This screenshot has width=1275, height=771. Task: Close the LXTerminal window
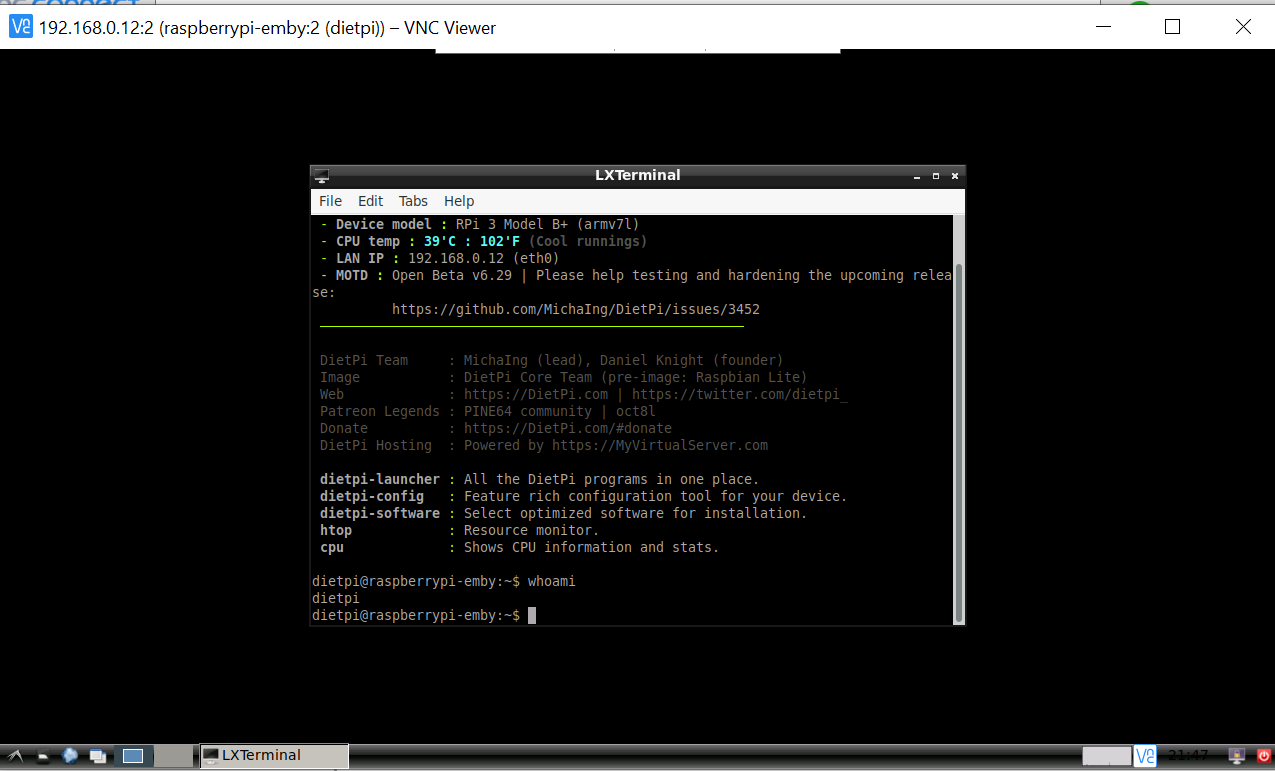pos(955,176)
